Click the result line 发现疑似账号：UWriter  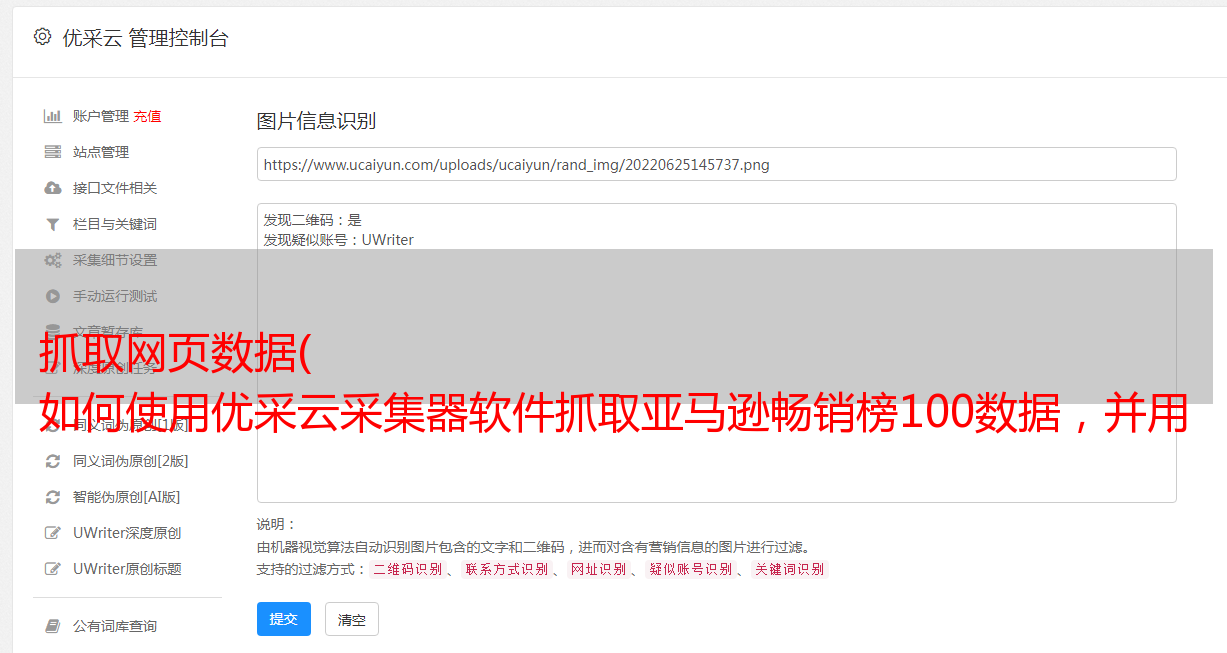click(338, 240)
